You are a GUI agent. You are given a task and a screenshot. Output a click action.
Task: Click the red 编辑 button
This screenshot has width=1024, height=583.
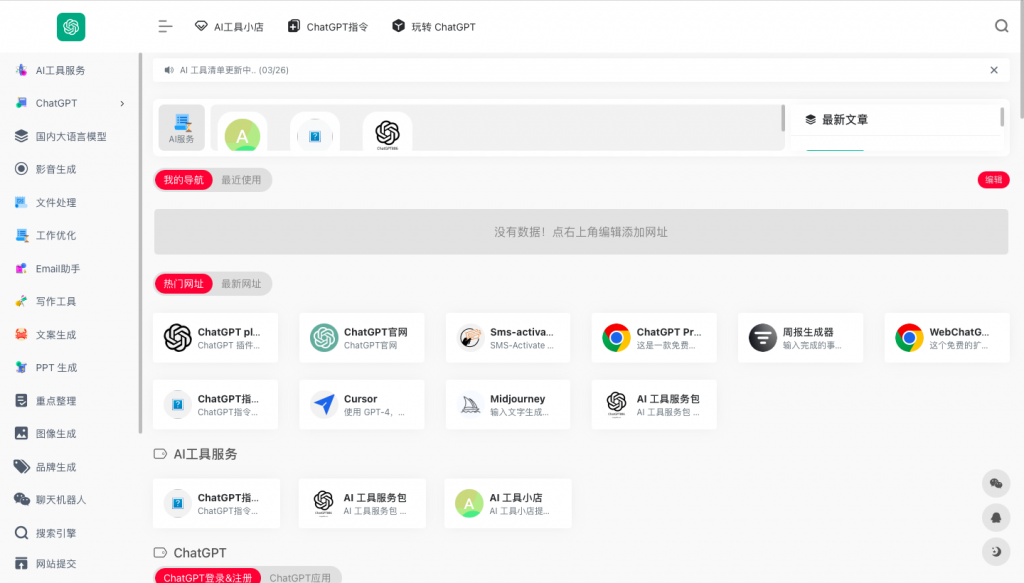pyautogui.click(x=993, y=180)
